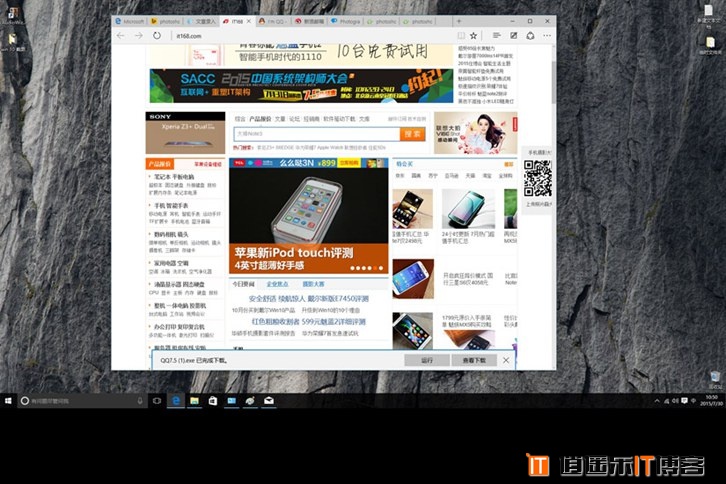Open the Sony Xperia Z3+ ad

click(x=185, y=133)
